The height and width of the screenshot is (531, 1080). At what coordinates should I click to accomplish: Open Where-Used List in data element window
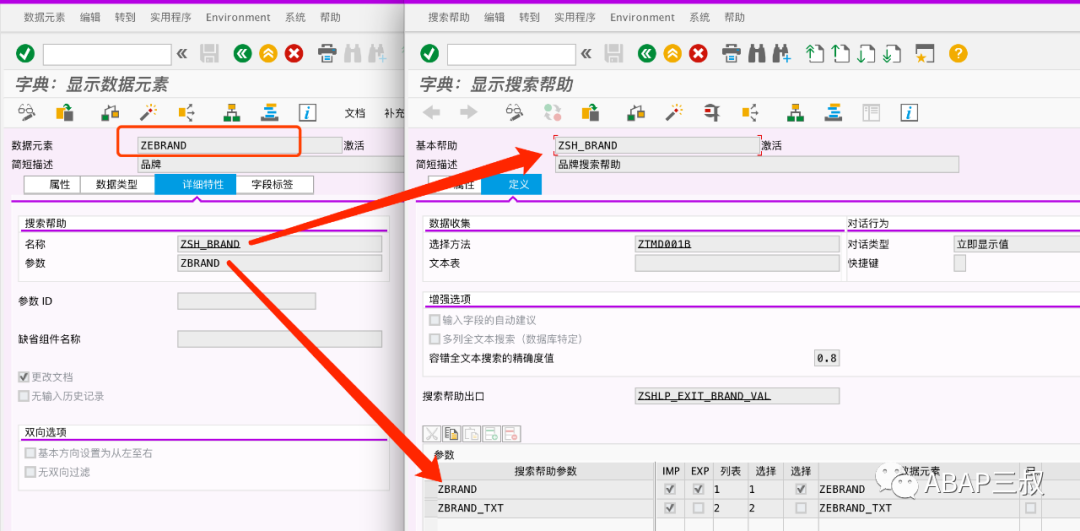pyautogui.click(x=186, y=112)
